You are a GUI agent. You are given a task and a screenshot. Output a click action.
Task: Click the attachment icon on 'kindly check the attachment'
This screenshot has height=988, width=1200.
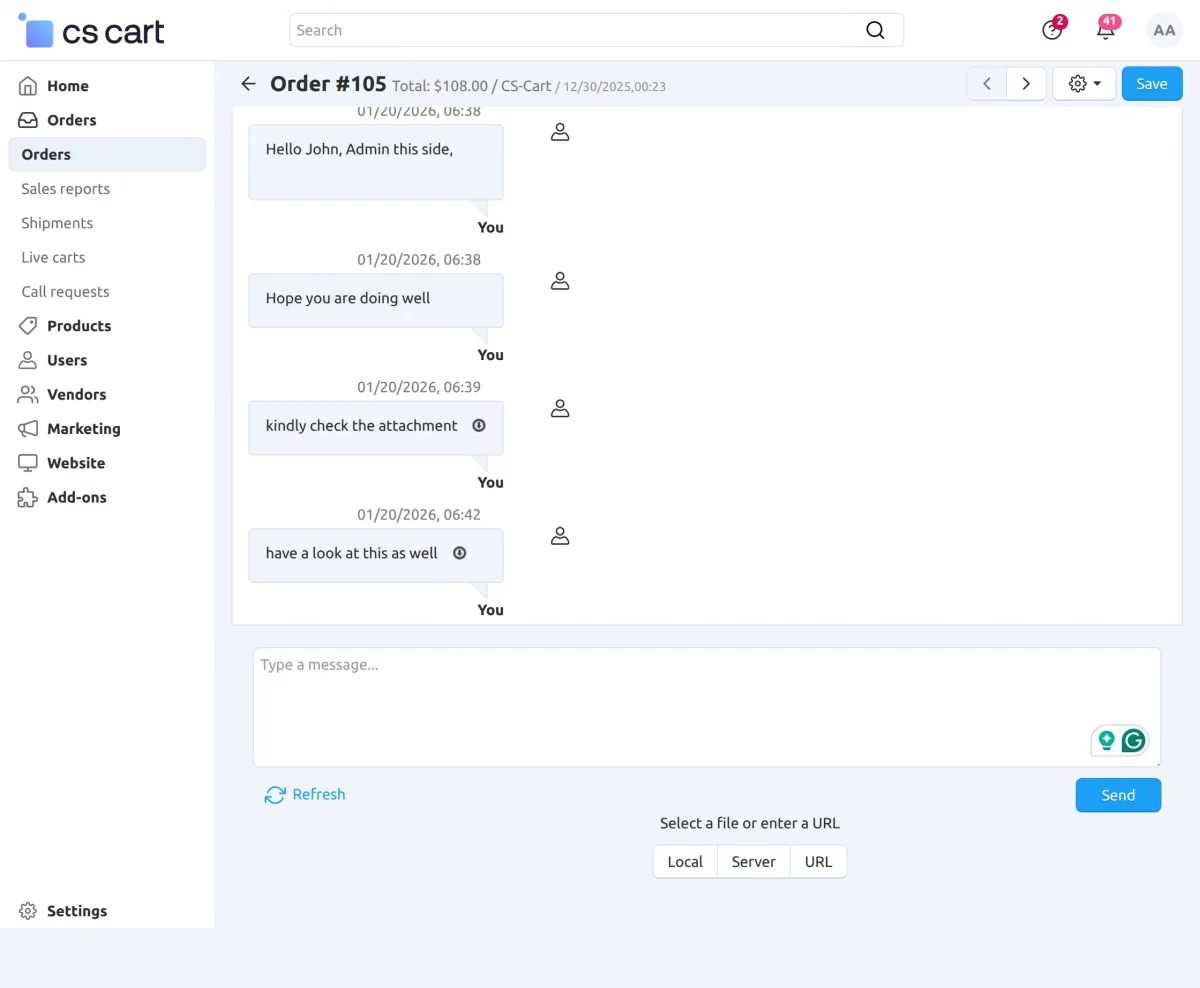(x=479, y=426)
